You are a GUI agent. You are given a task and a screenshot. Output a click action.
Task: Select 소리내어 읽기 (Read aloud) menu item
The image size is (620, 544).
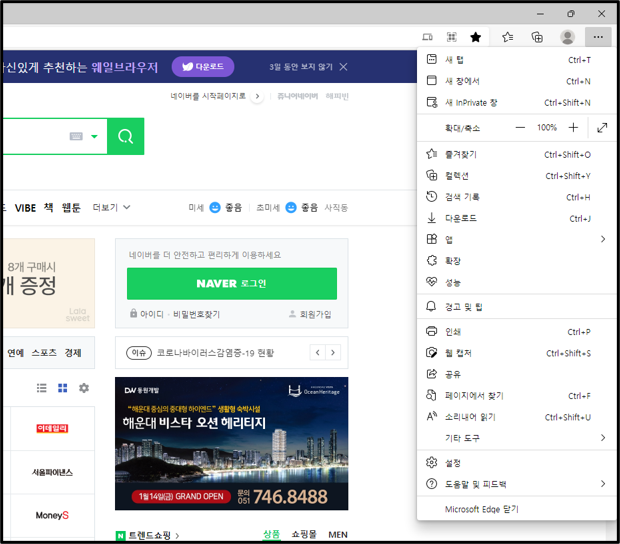coord(516,417)
